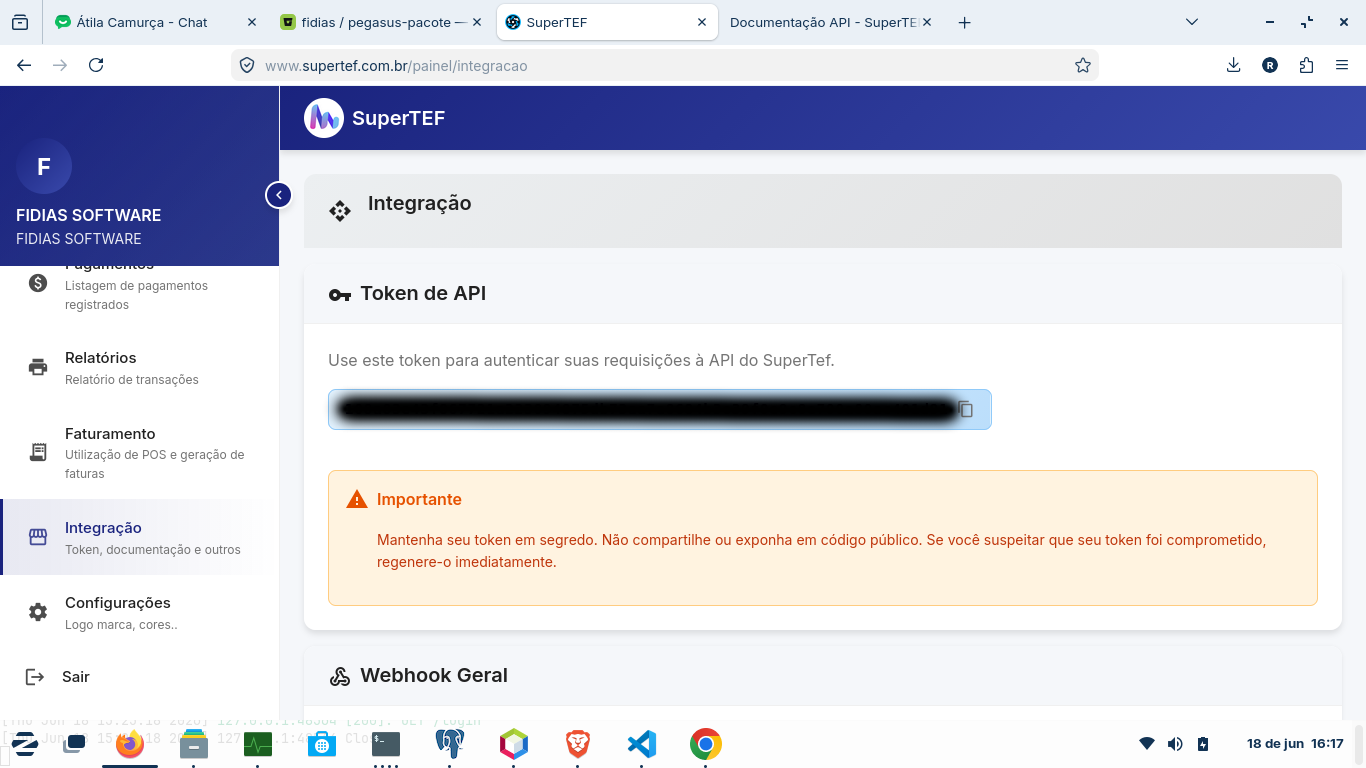Click the printer icon for Relatórios

click(38, 367)
